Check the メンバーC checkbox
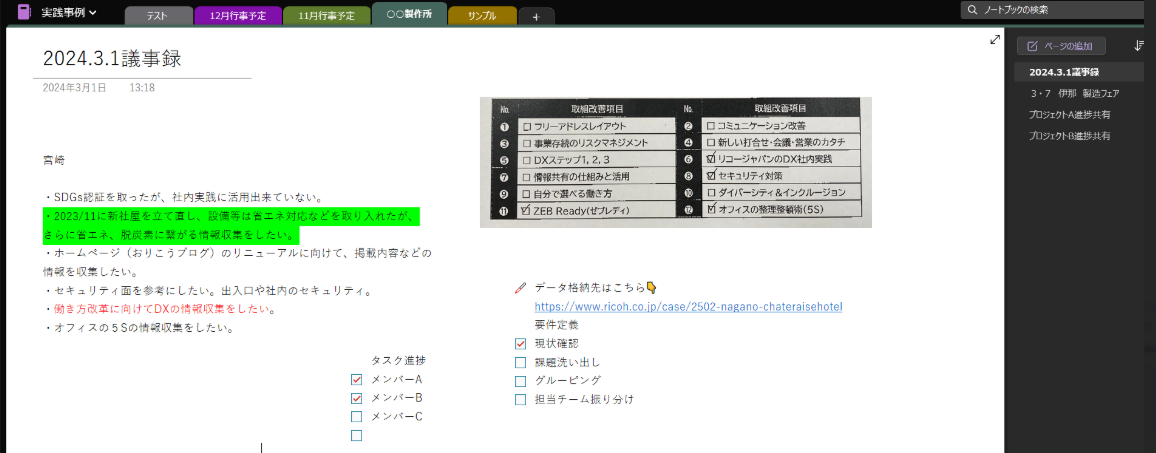 (x=357, y=417)
